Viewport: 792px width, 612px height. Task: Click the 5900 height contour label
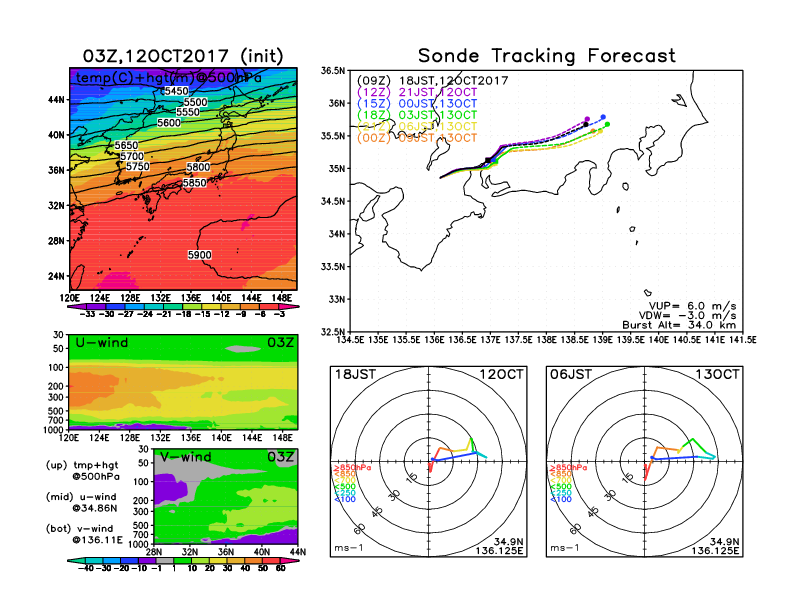coord(200,255)
